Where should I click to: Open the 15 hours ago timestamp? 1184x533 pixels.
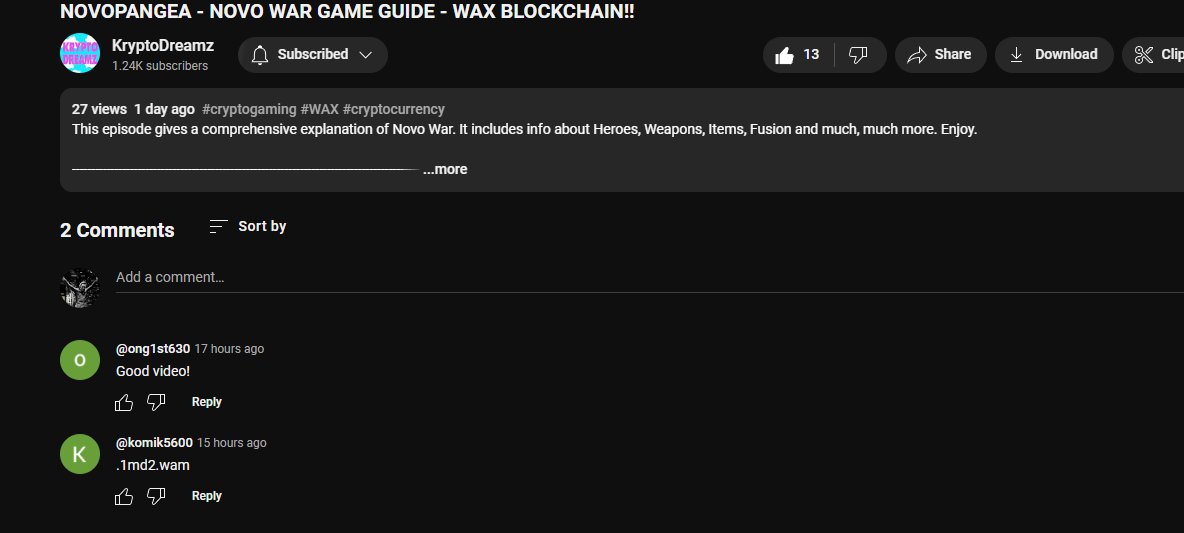click(232, 443)
